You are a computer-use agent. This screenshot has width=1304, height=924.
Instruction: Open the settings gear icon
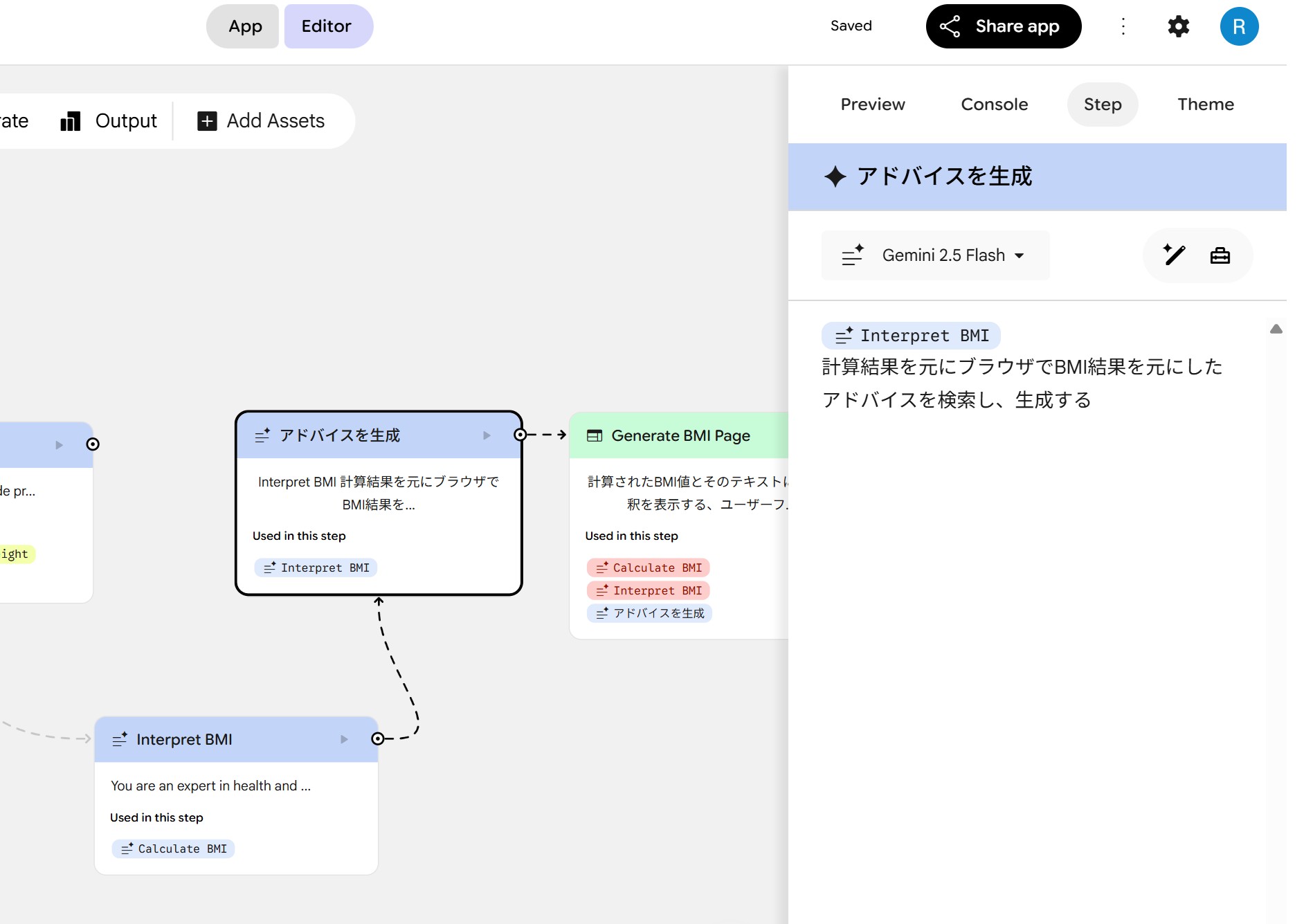1178,26
